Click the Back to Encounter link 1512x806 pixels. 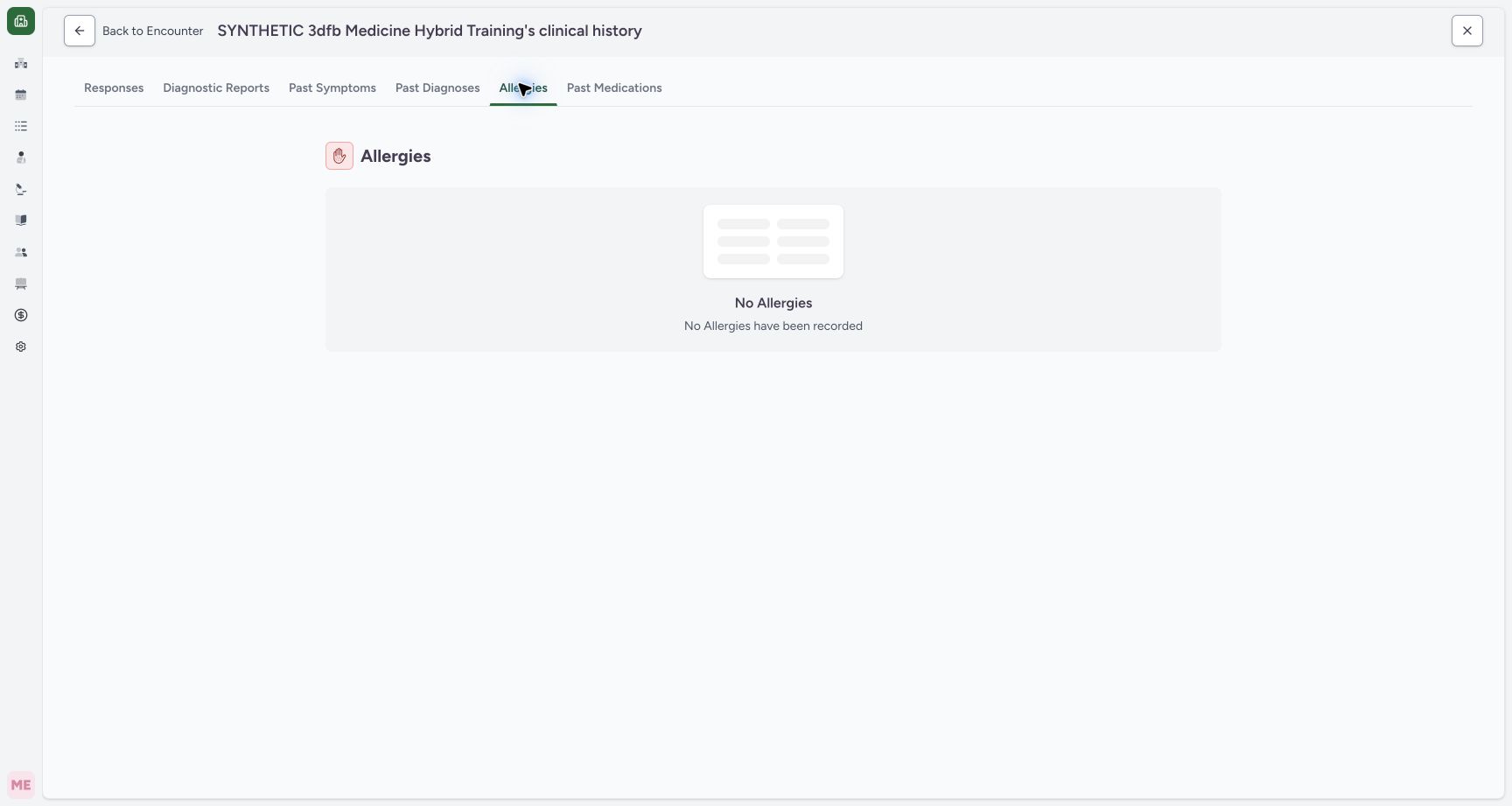[x=152, y=31]
